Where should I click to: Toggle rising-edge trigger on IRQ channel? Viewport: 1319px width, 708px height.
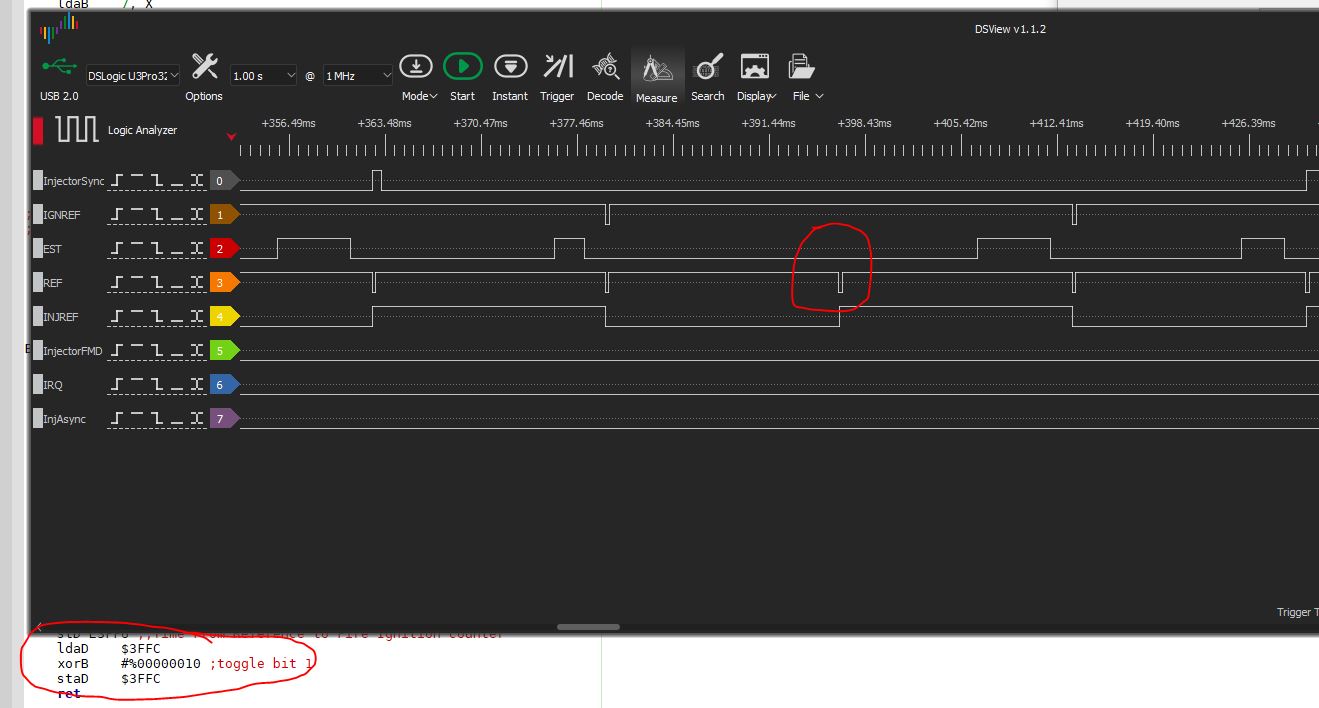[118, 385]
